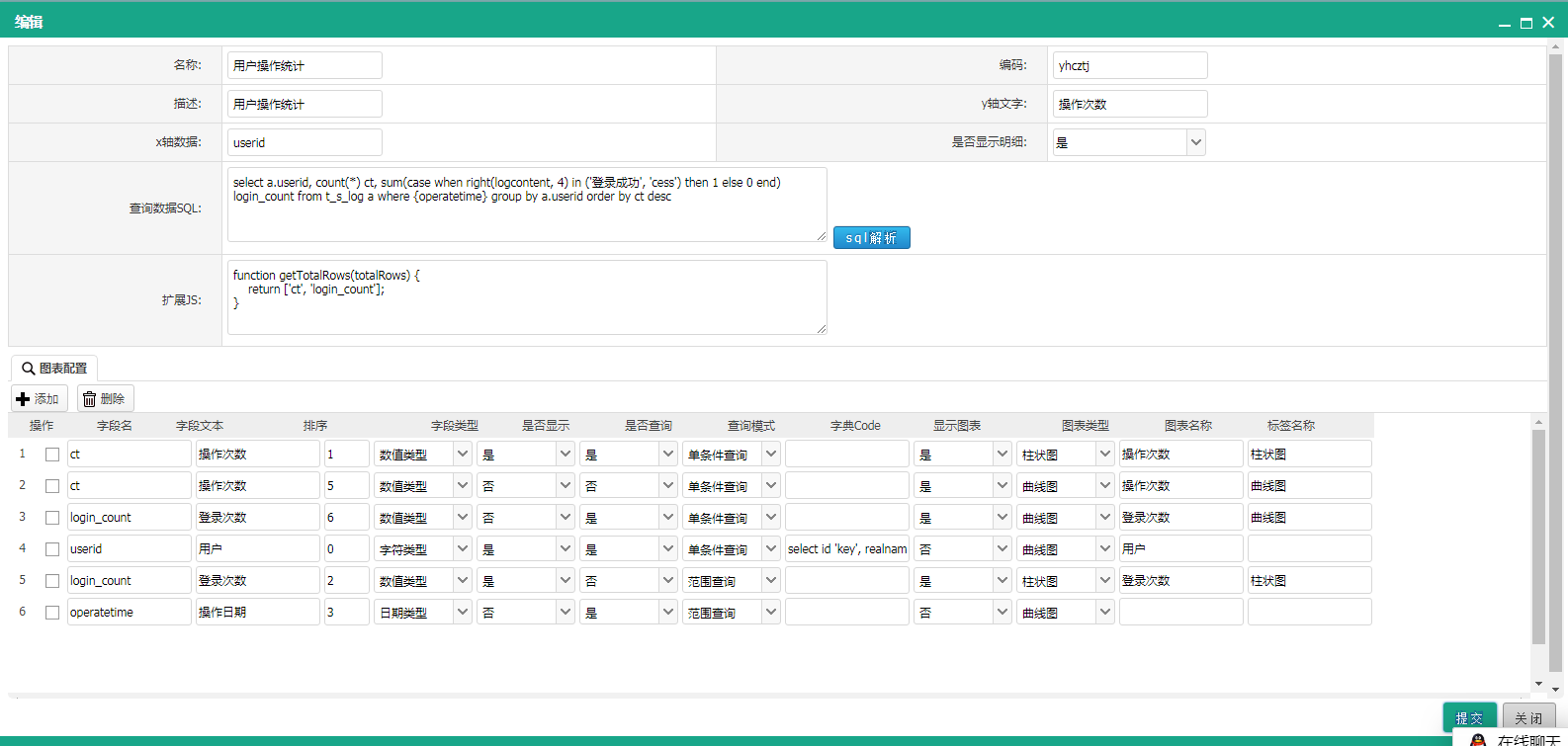Click the sql解析 button
This screenshot has height=746, width=1568.
[x=872, y=238]
